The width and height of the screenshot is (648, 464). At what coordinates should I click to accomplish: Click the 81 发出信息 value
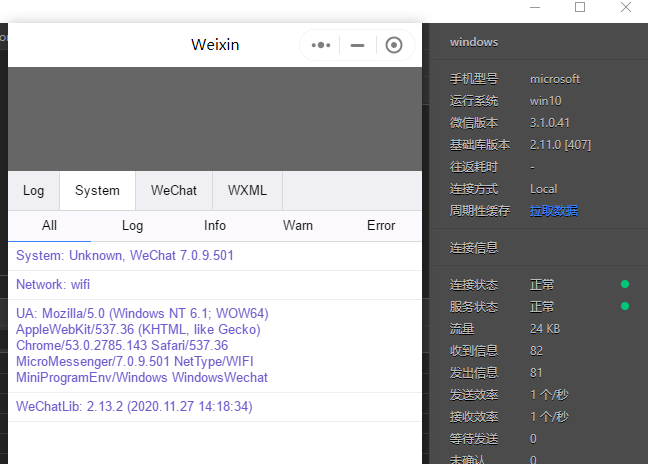point(536,373)
